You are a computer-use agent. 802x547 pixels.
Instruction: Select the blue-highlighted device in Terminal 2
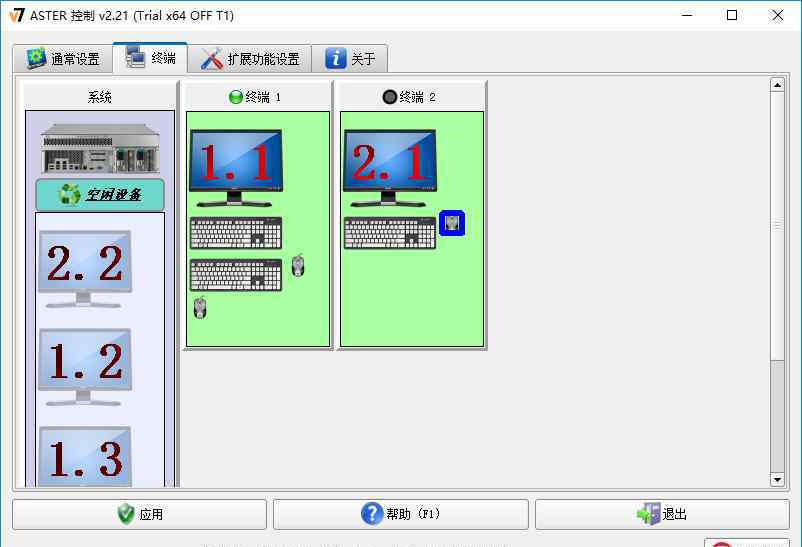point(452,223)
